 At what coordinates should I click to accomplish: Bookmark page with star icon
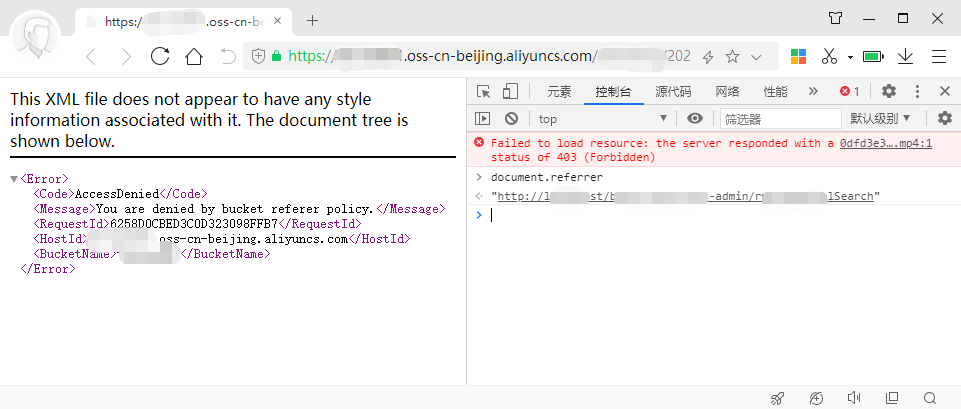point(732,57)
